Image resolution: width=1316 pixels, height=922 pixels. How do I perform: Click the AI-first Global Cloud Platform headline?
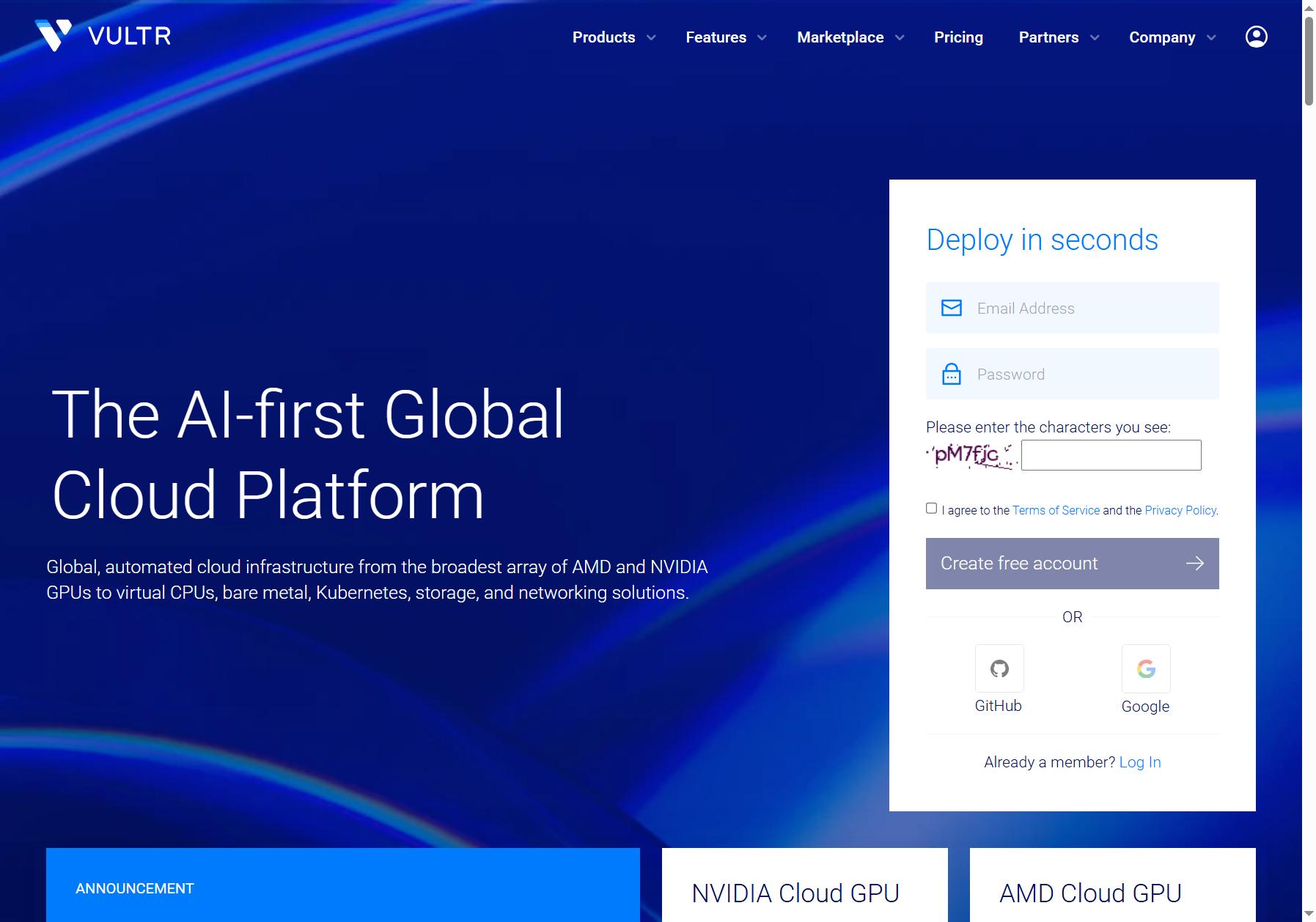coord(308,454)
